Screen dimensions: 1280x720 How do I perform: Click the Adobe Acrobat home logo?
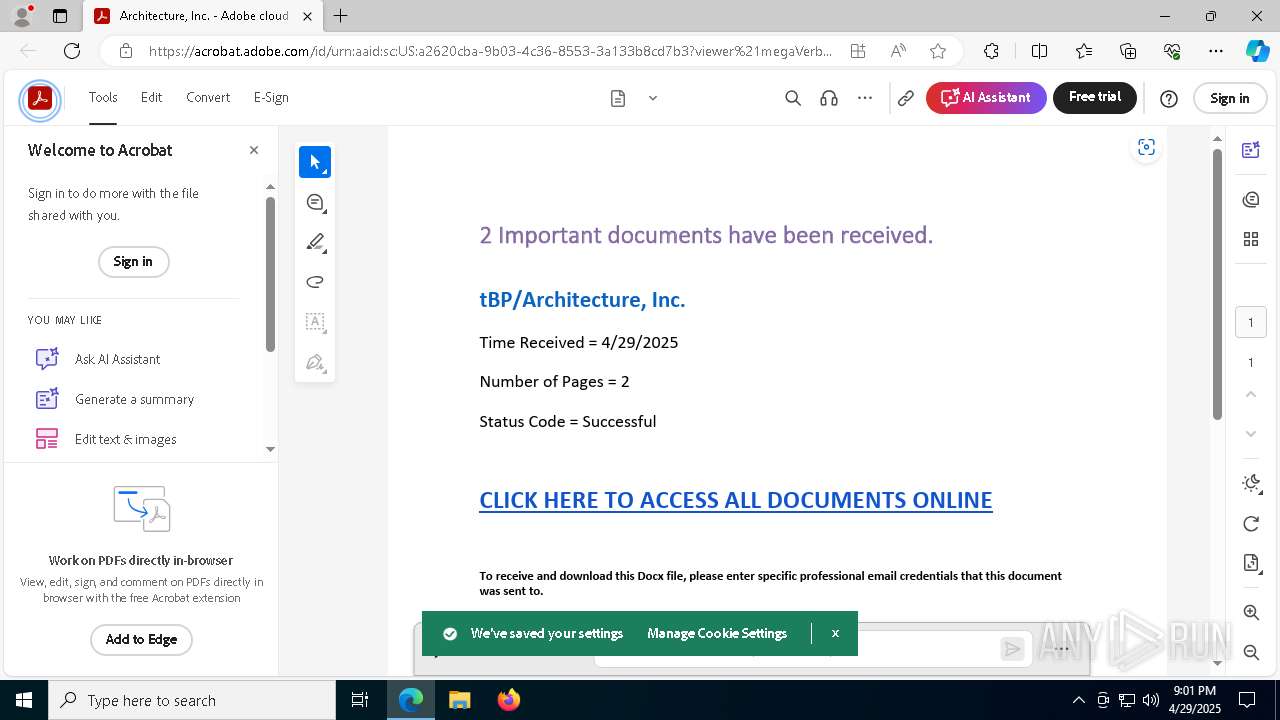click(40, 99)
